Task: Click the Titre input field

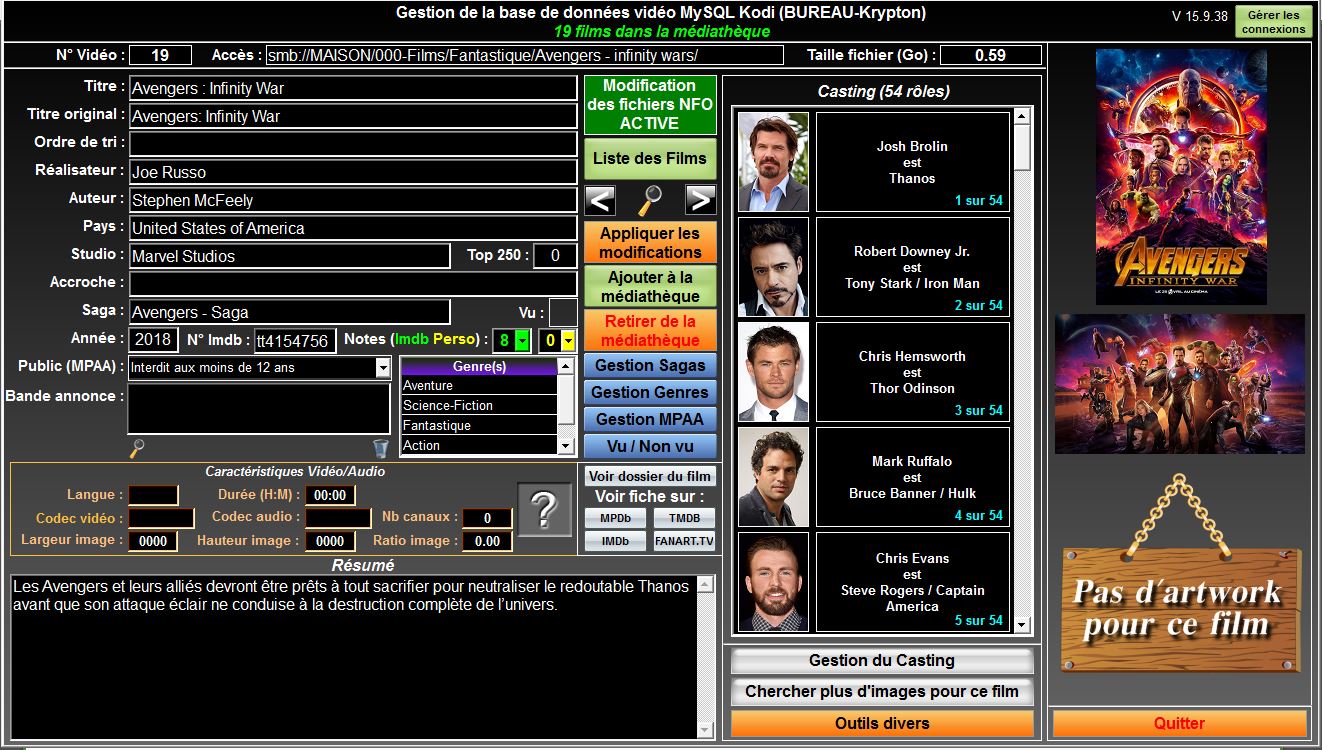Action: click(x=353, y=88)
